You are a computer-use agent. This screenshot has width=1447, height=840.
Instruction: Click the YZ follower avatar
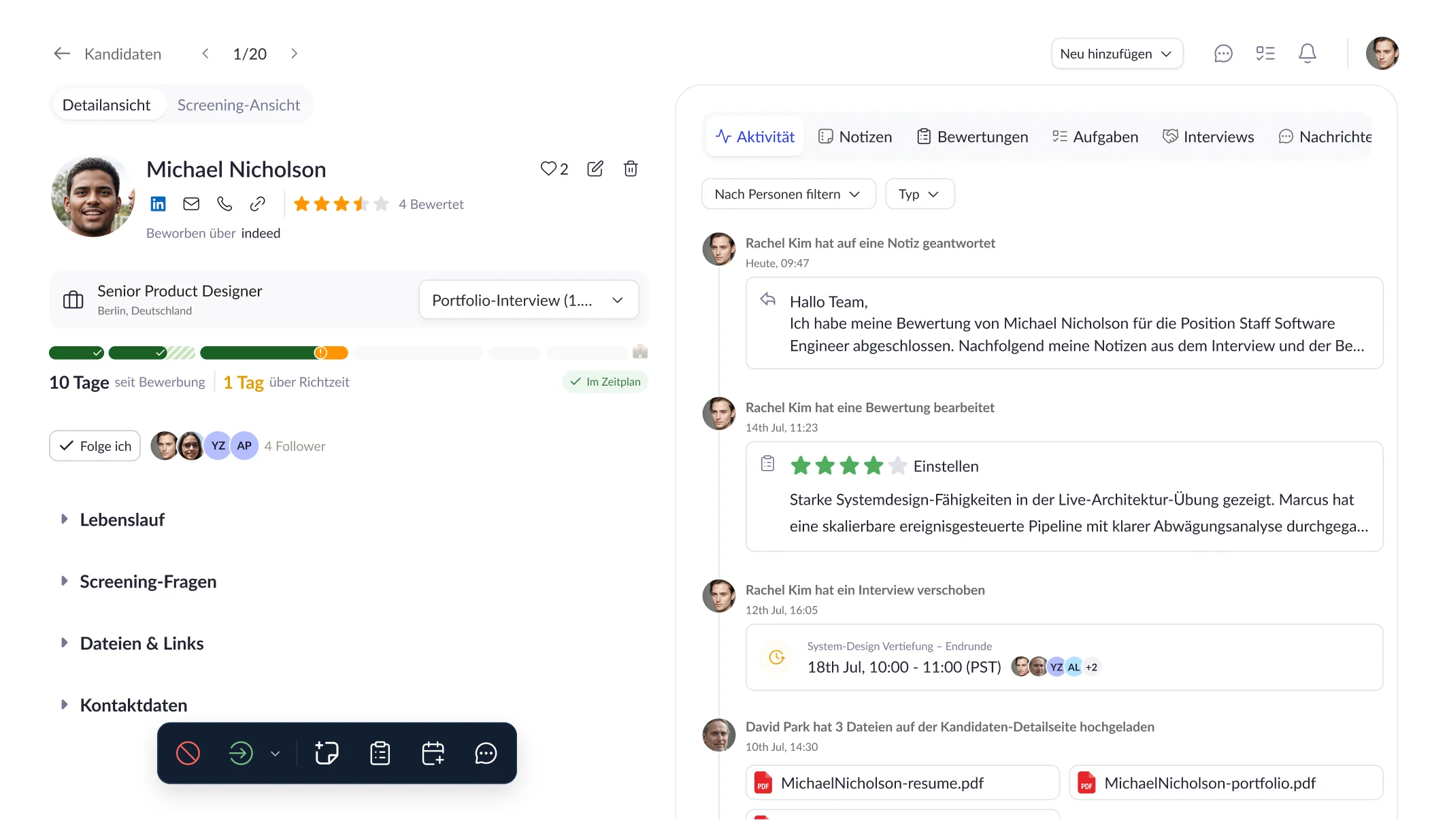coord(218,446)
